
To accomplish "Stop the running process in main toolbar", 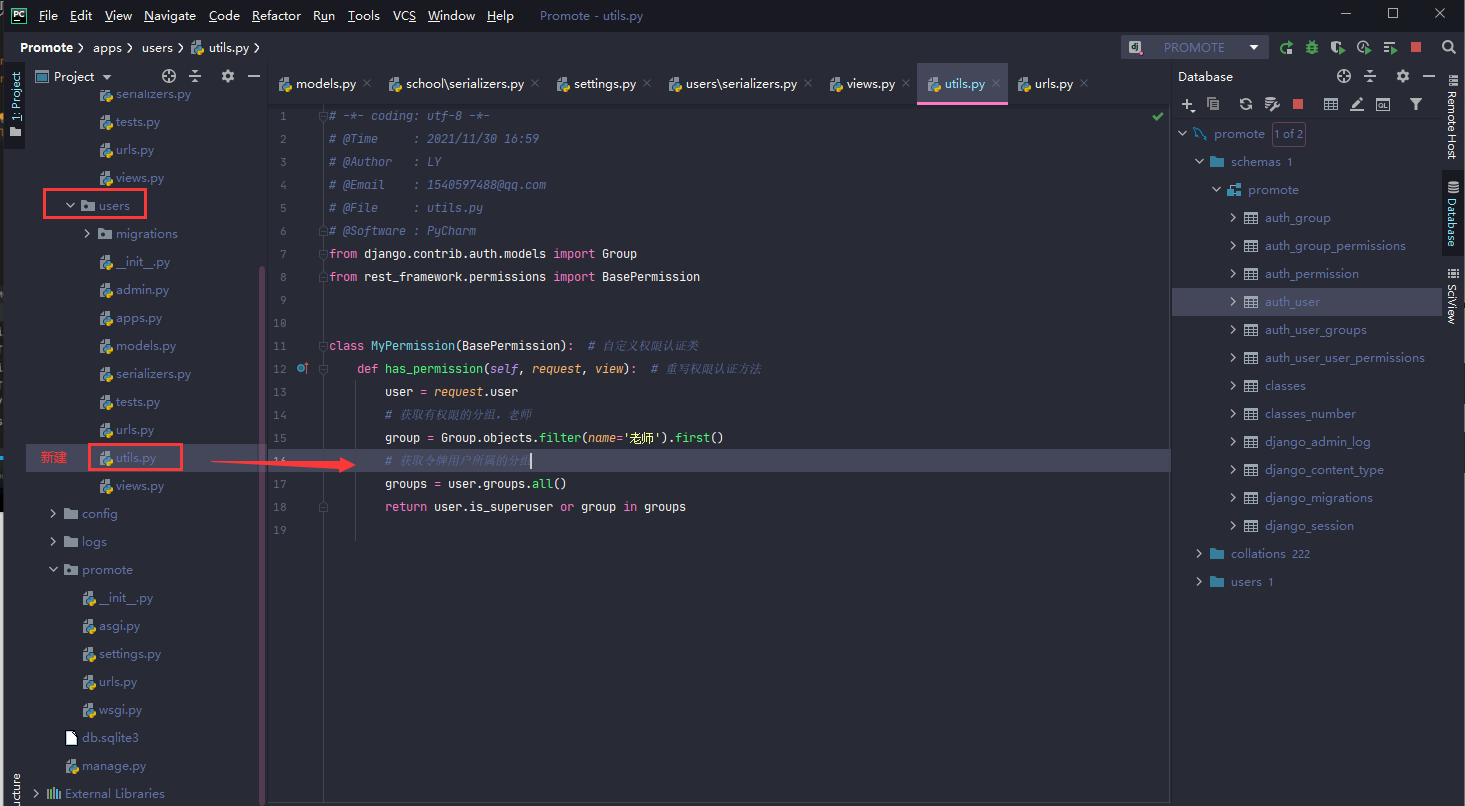I will click(1416, 47).
